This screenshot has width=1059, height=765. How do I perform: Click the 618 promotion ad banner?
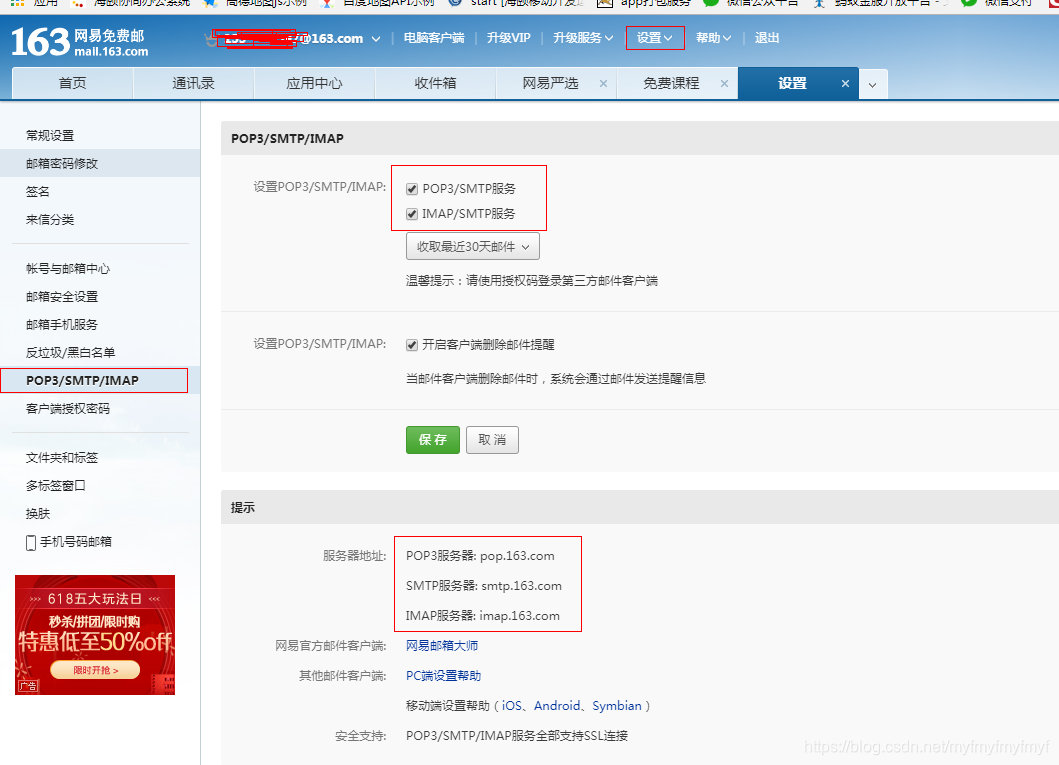pos(95,635)
